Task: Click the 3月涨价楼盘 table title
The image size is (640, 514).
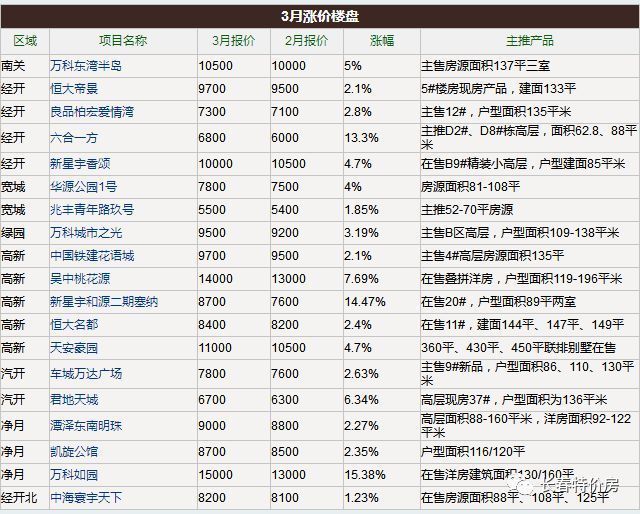Action: [x=320, y=16]
